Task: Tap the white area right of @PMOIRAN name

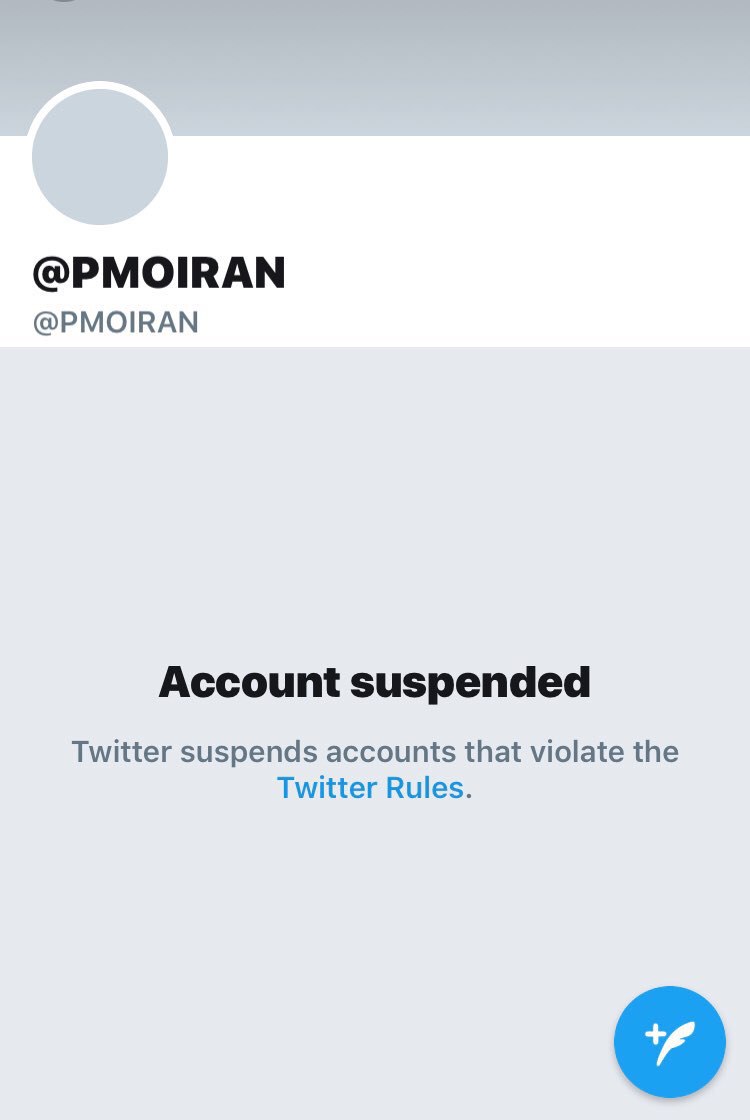Action: (520, 273)
